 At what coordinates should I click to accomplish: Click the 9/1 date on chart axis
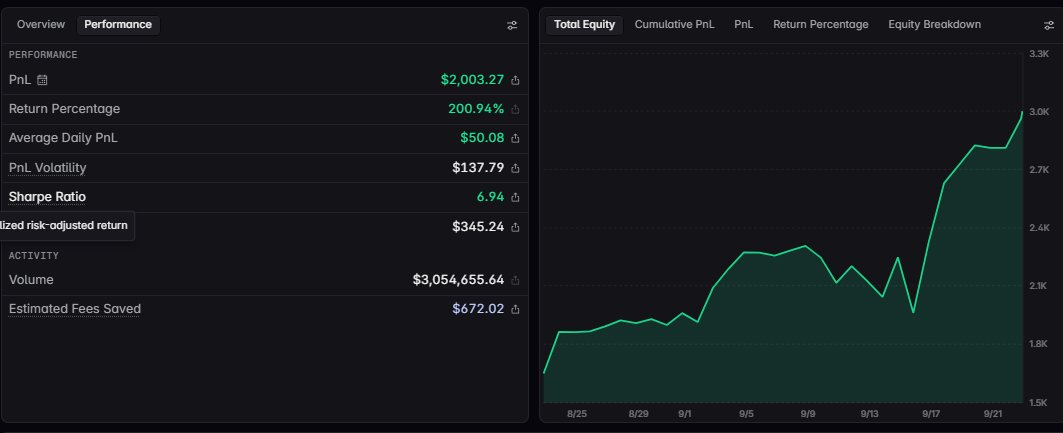[x=685, y=413]
